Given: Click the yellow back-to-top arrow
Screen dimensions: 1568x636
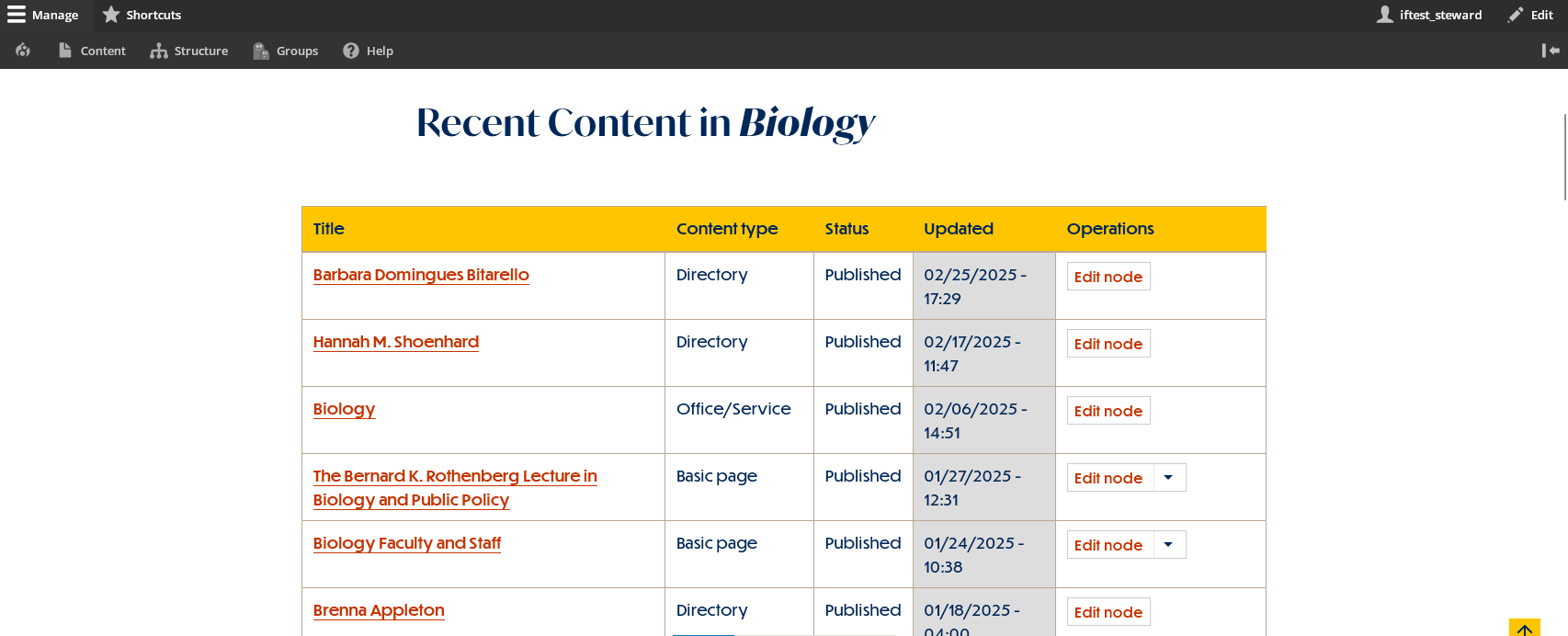Looking at the screenshot, I should (x=1524, y=629).
